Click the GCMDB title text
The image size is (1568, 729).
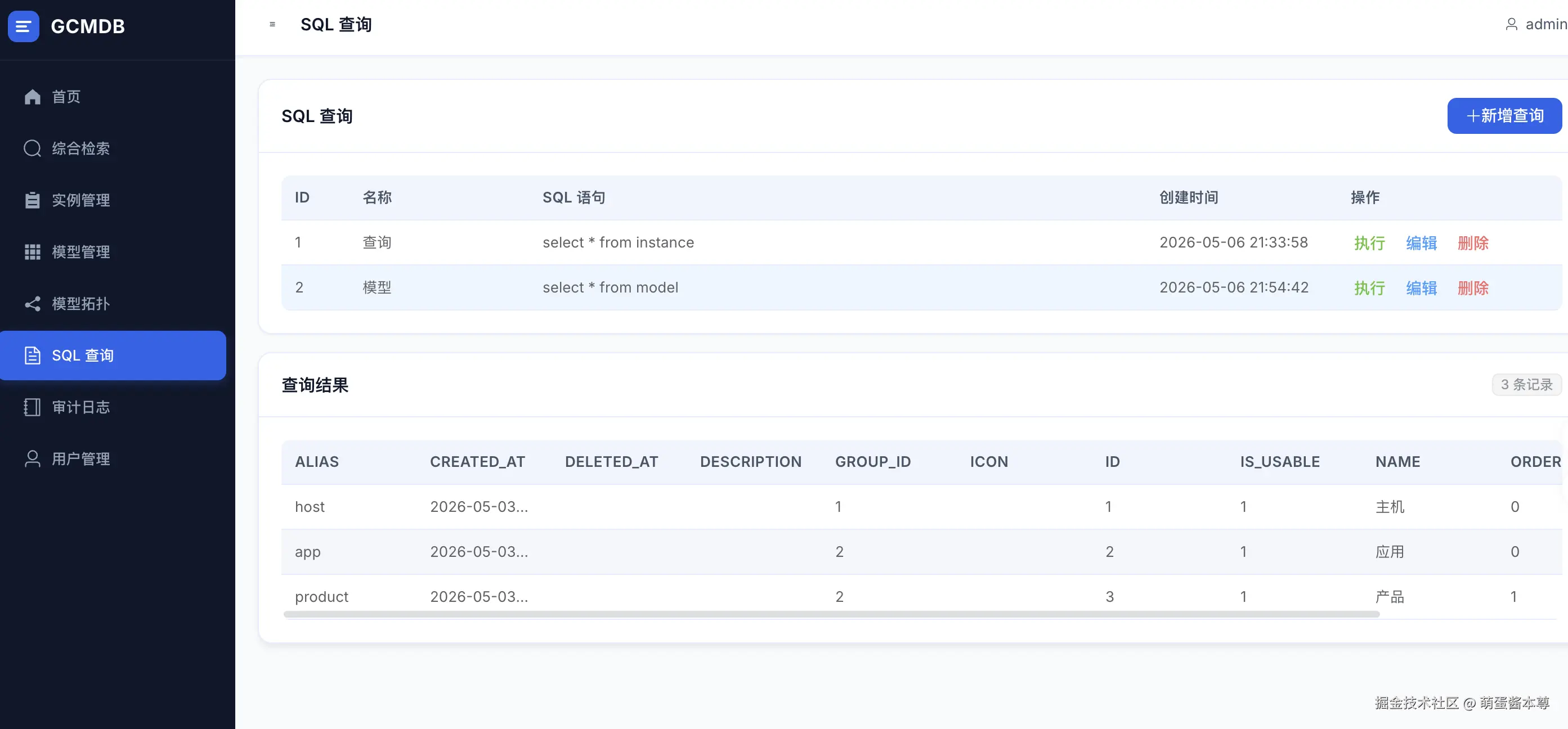[x=88, y=26]
